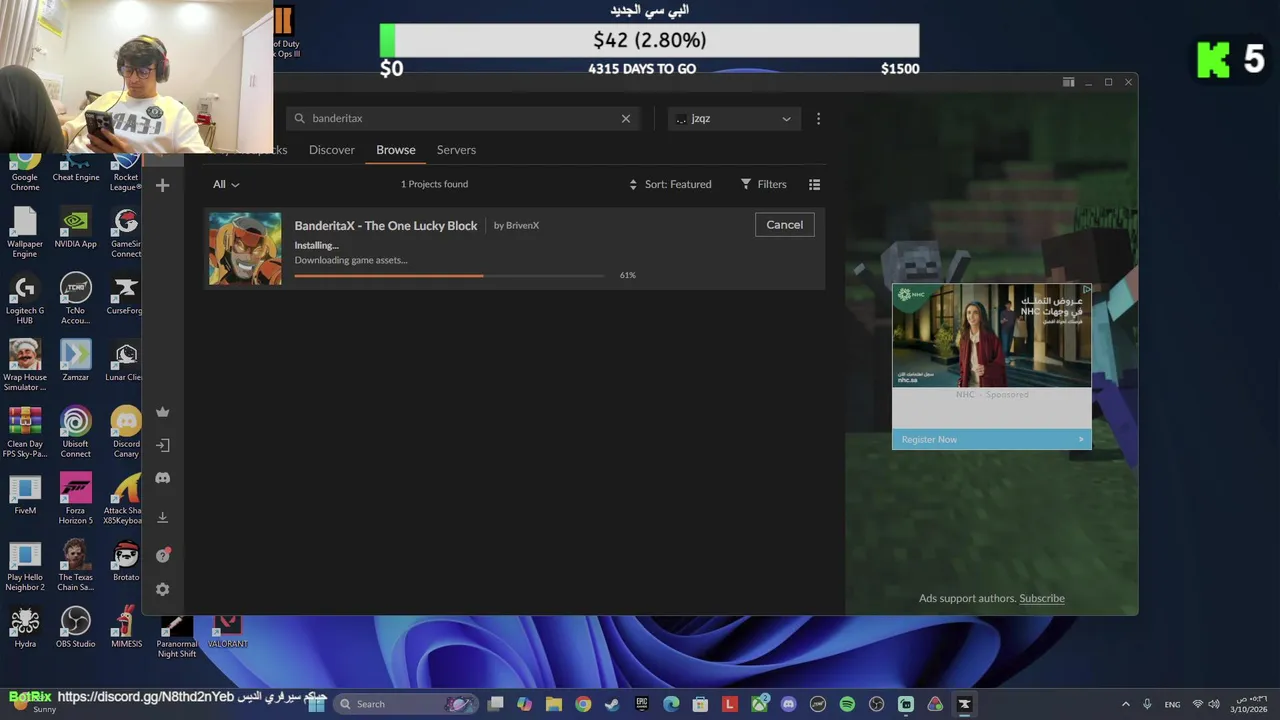Click the Windows taskbar search box
This screenshot has height=720, width=1280.
(407, 704)
